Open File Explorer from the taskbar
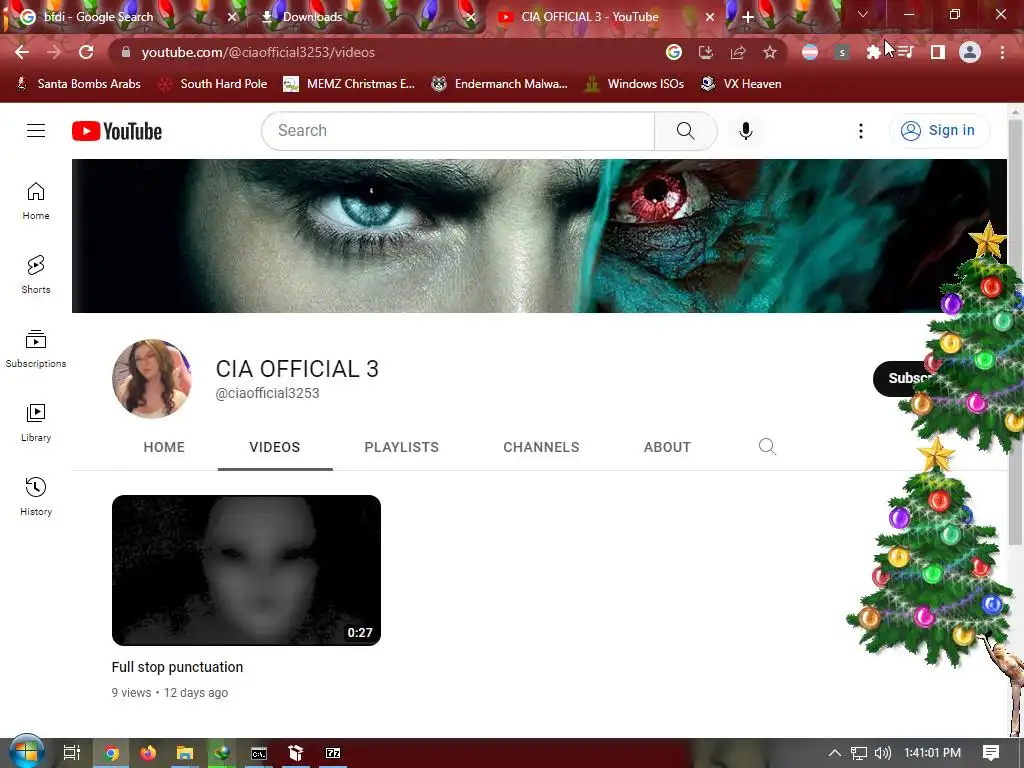 point(185,753)
